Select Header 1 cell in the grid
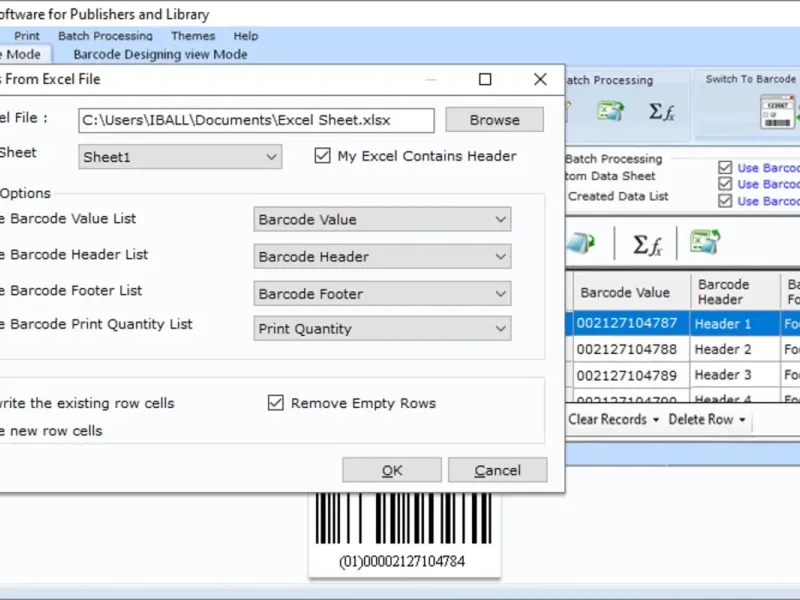The height and width of the screenshot is (600, 800). click(x=735, y=323)
